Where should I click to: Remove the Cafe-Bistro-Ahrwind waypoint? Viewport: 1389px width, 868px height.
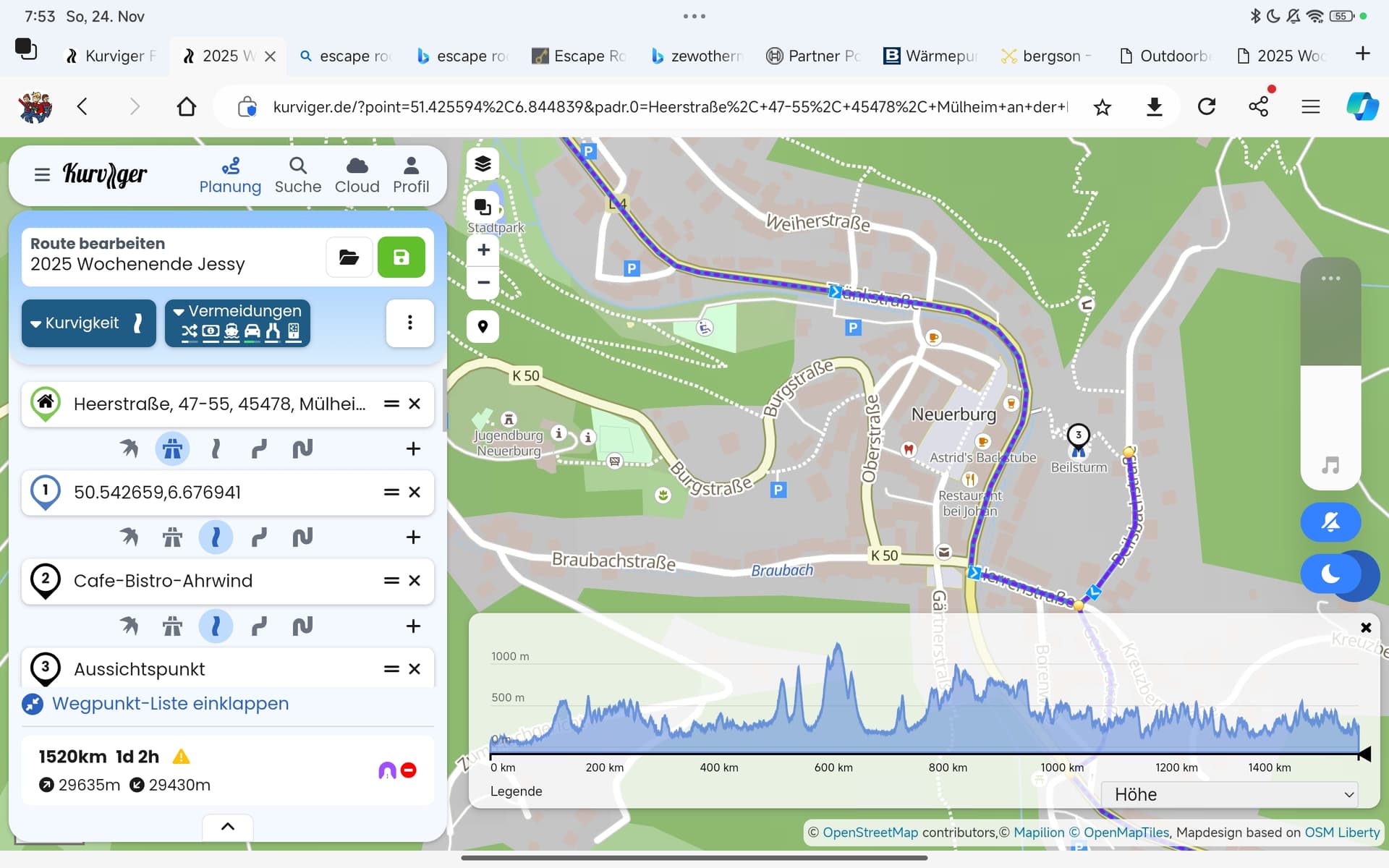point(415,581)
